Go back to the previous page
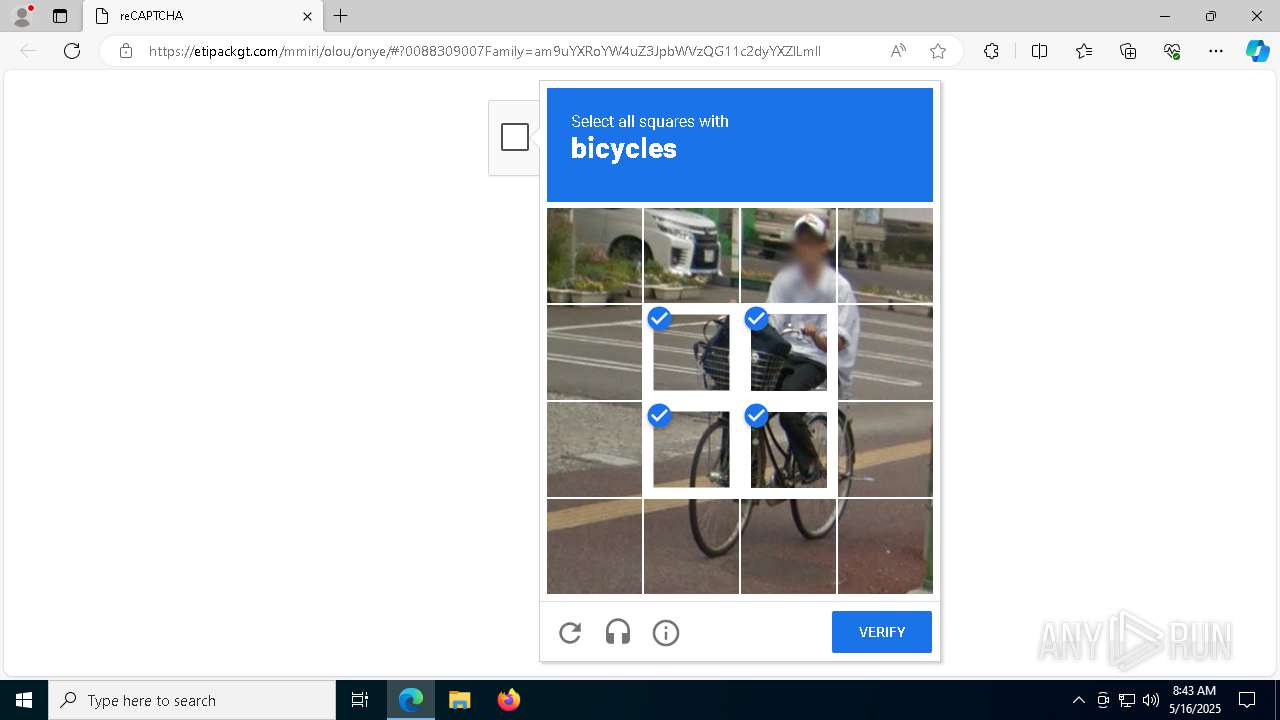Screen dimensions: 1280x720 28,51
